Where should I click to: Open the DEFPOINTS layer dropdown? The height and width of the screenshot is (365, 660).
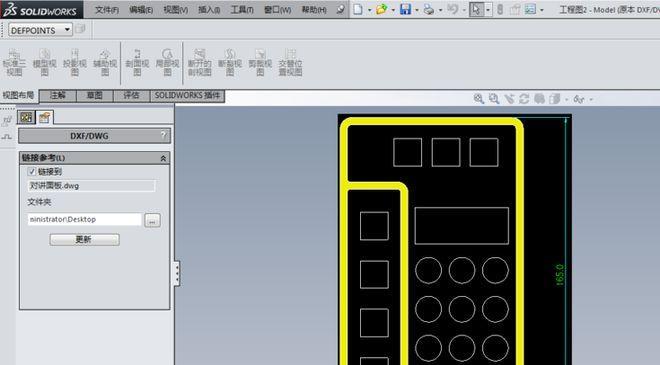pyautogui.click(x=40, y=30)
